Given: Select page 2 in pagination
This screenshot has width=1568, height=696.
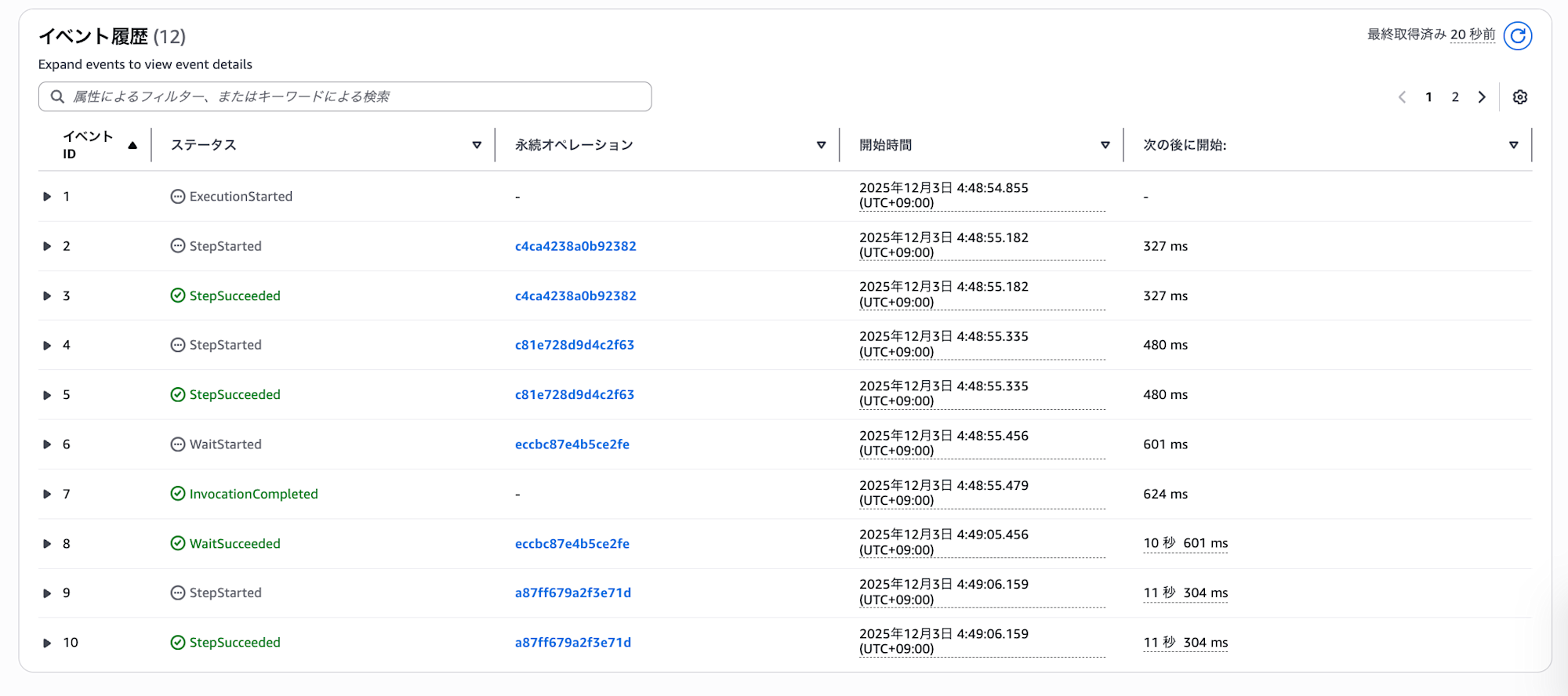Looking at the screenshot, I should (1455, 97).
